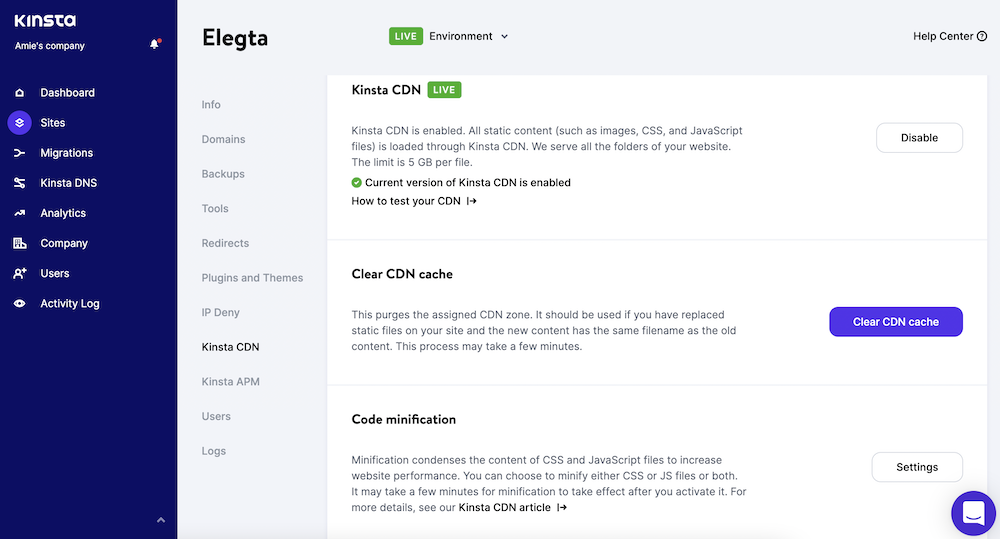Select the Tools site tab
The width and height of the screenshot is (1000, 539).
215,209
